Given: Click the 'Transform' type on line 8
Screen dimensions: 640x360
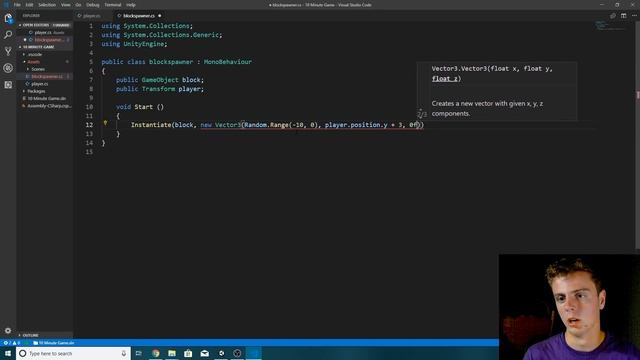Looking at the screenshot, I should pos(158,89).
